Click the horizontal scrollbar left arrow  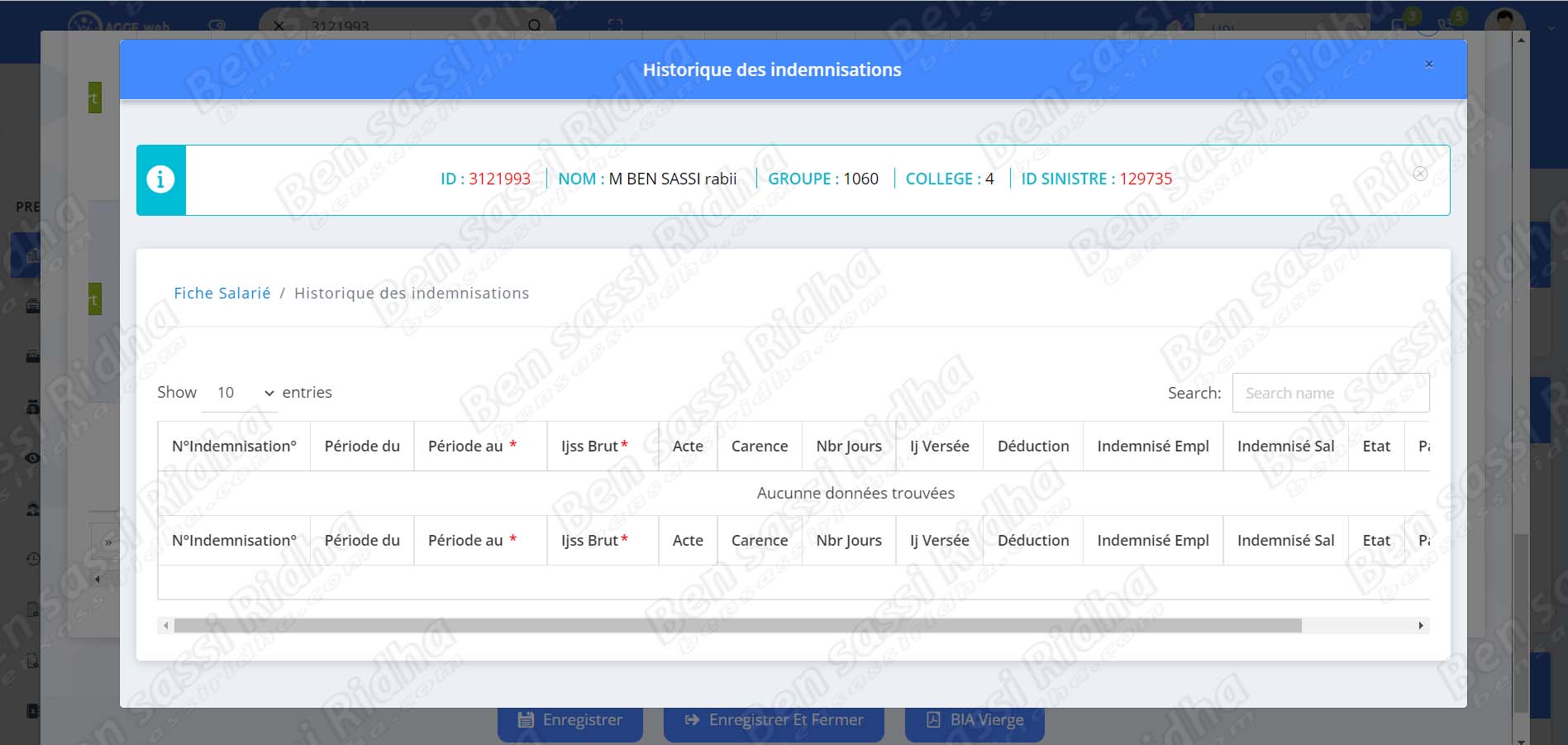pyautogui.click(x=166, y=626)
